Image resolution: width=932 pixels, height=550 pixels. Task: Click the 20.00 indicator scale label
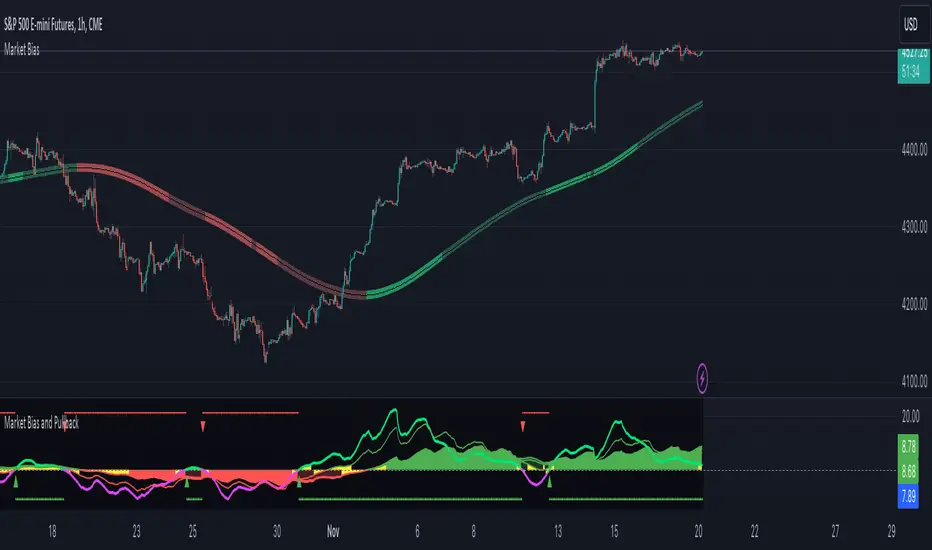pyautogui.click(x=910, y=416)
